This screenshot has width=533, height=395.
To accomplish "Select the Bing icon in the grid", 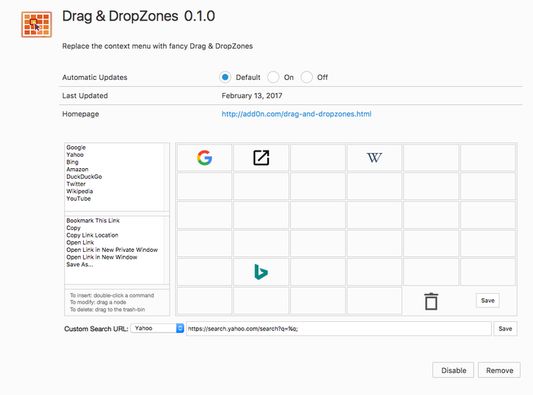I will [261, 272].
